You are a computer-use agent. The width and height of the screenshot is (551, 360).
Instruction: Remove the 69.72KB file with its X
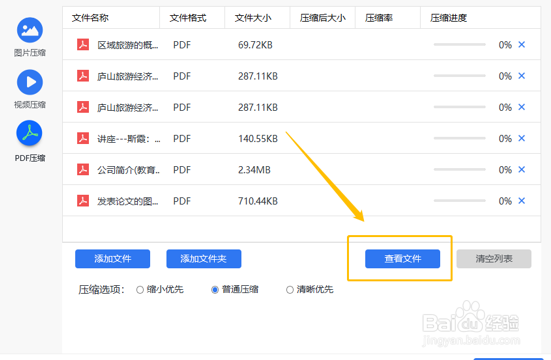click(x=522, y=45)
